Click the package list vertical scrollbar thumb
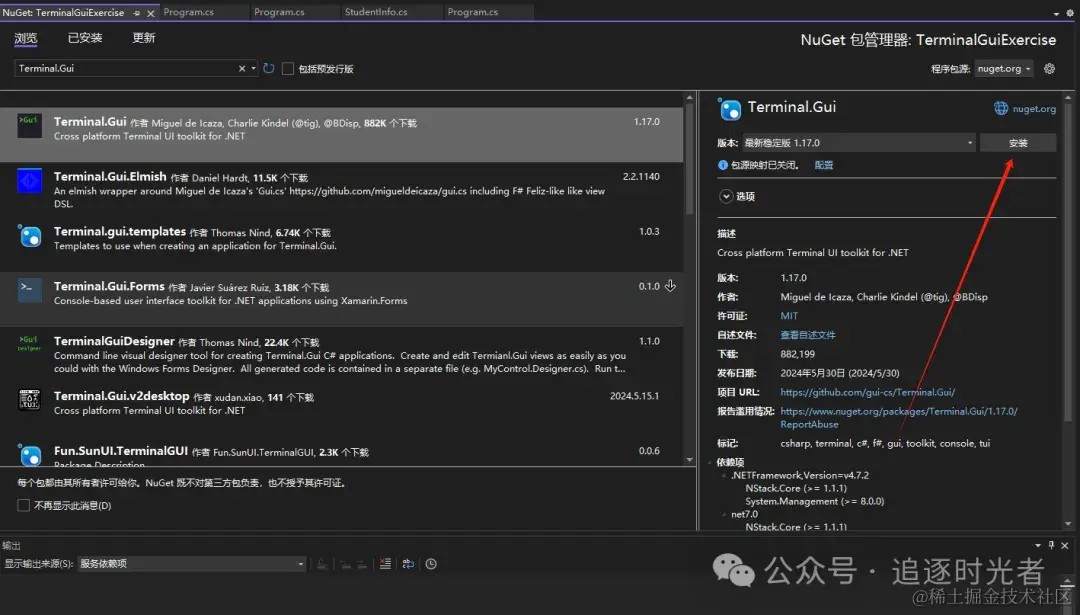The image size is (1080, 615). pos(689,160)
